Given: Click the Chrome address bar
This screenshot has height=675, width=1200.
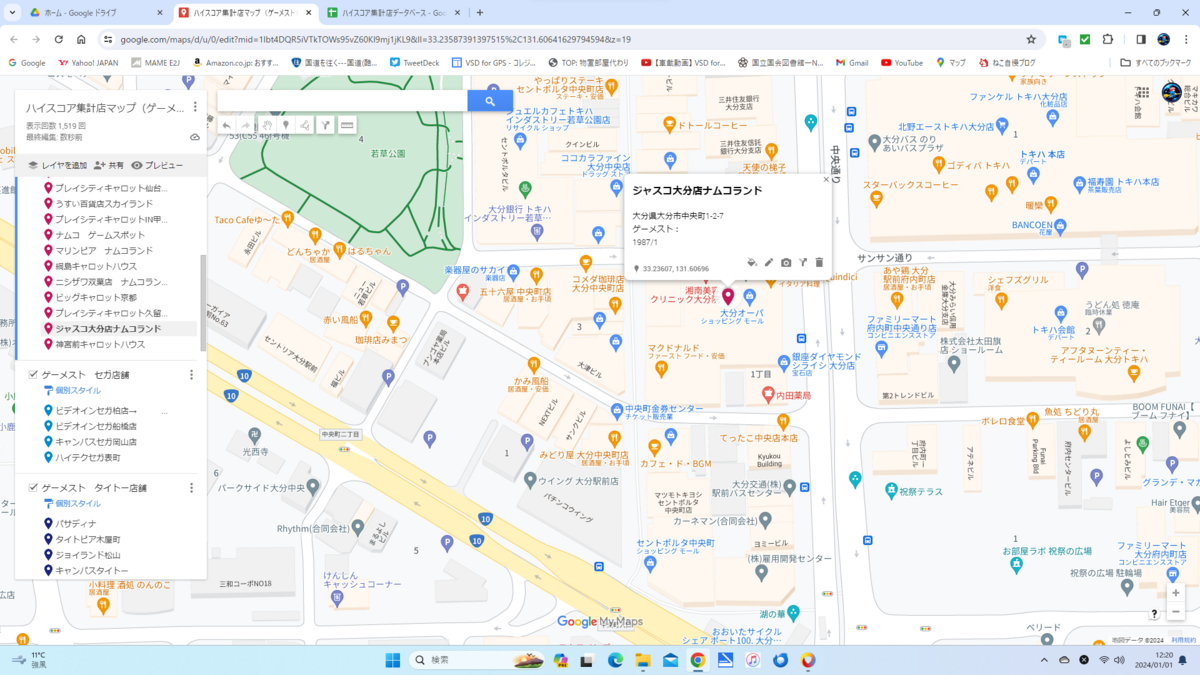Looking at the screenshot, I should coord(570,39).
